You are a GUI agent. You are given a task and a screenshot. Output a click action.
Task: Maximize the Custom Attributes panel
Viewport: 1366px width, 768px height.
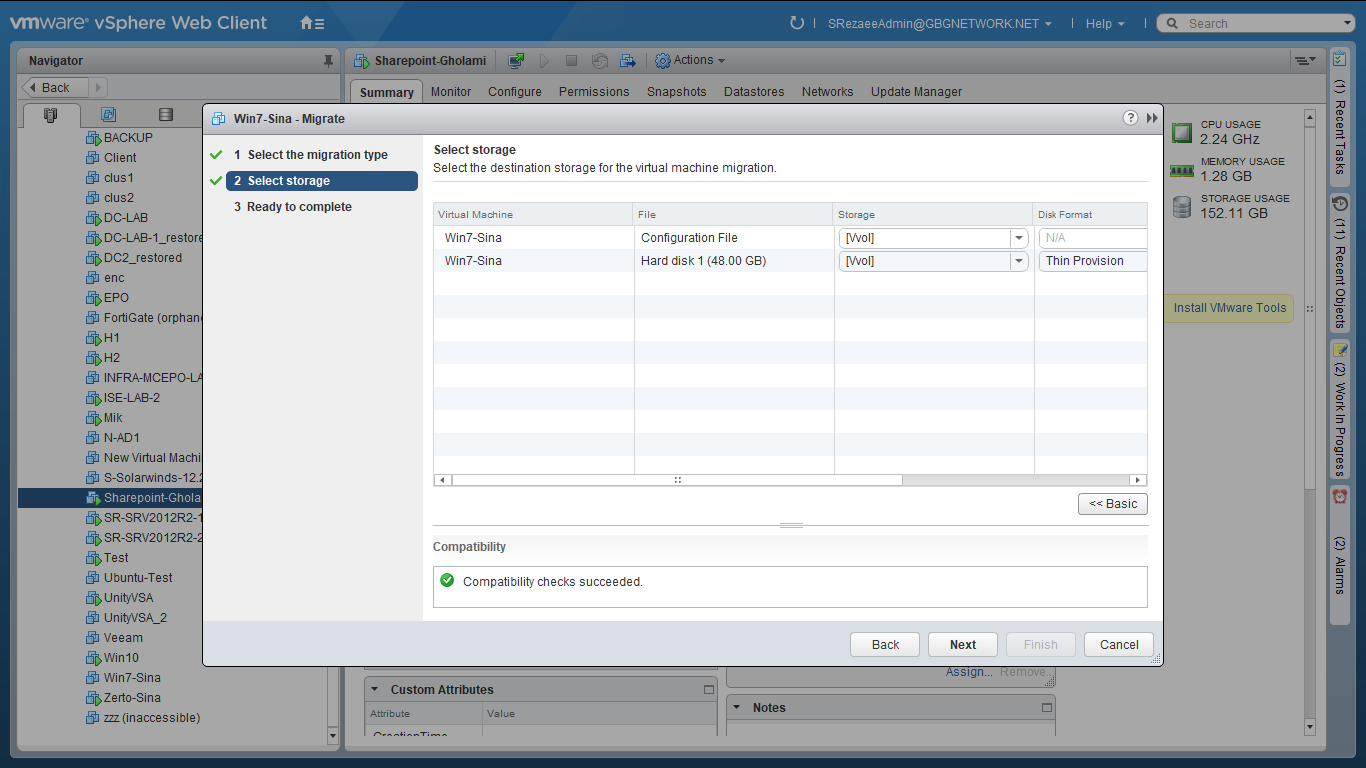coord(709,689)
